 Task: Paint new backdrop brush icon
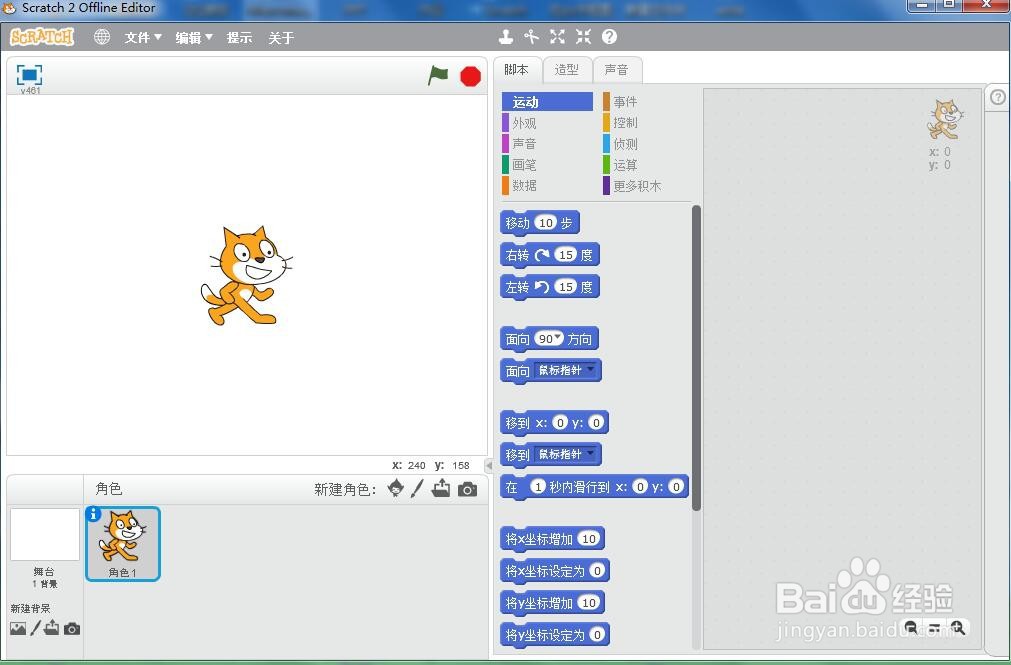35,628
